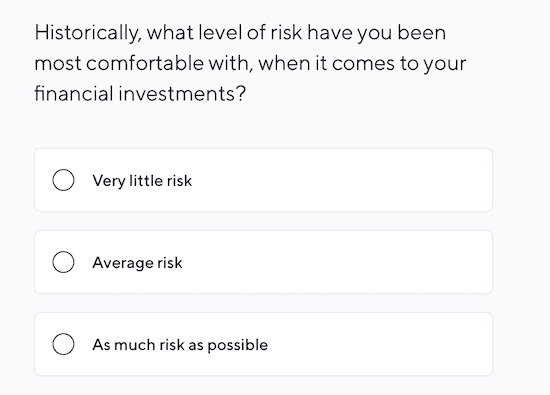Screen dimensions: 550x395
Task: Choose the As much risk as possible card
Action: pyautogui.click(x=263, y=344)
